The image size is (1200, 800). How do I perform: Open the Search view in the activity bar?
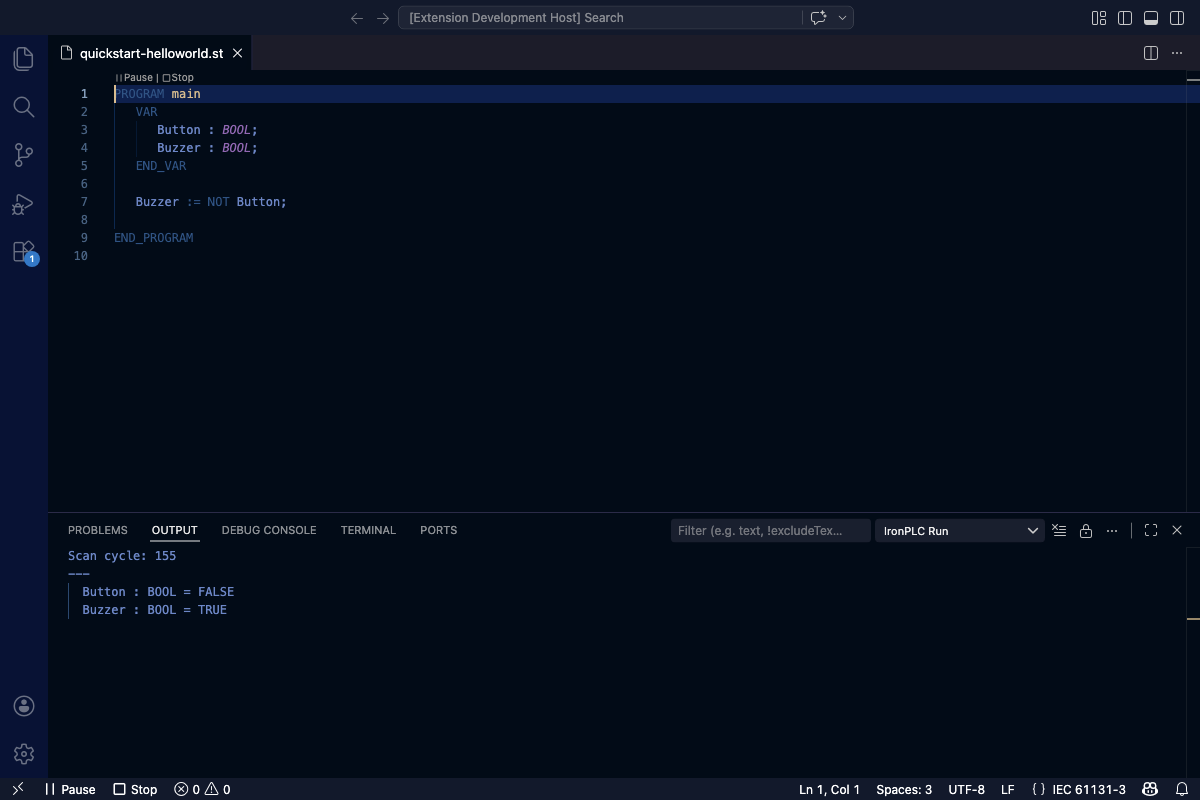[23, 107]
